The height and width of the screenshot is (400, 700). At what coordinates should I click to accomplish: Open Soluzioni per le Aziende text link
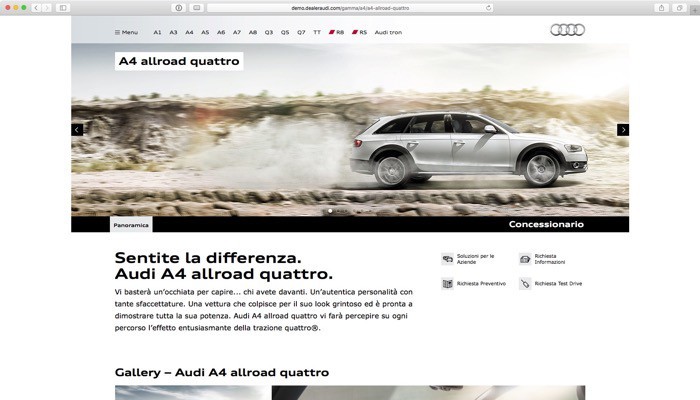[475, 259]
